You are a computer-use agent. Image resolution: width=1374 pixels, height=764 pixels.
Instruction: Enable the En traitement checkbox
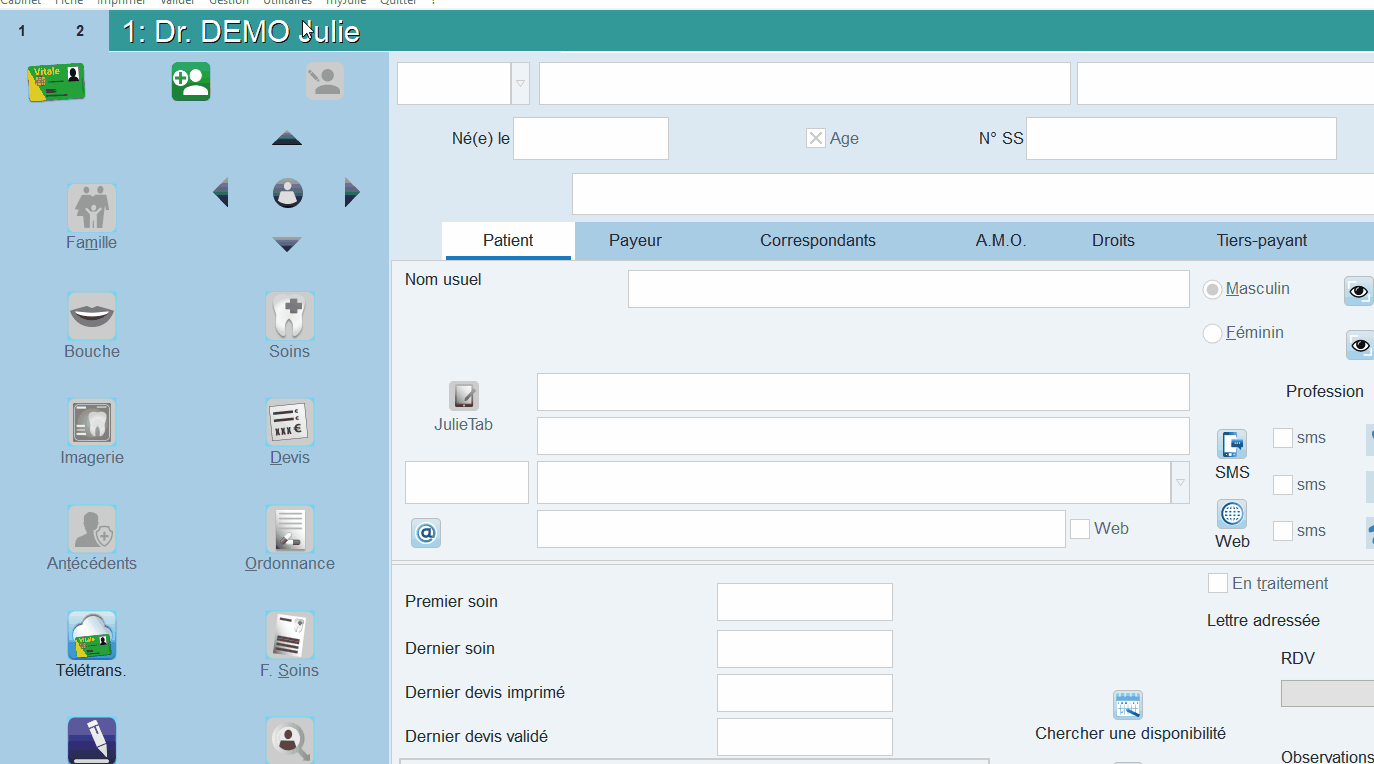point(1218,583)
